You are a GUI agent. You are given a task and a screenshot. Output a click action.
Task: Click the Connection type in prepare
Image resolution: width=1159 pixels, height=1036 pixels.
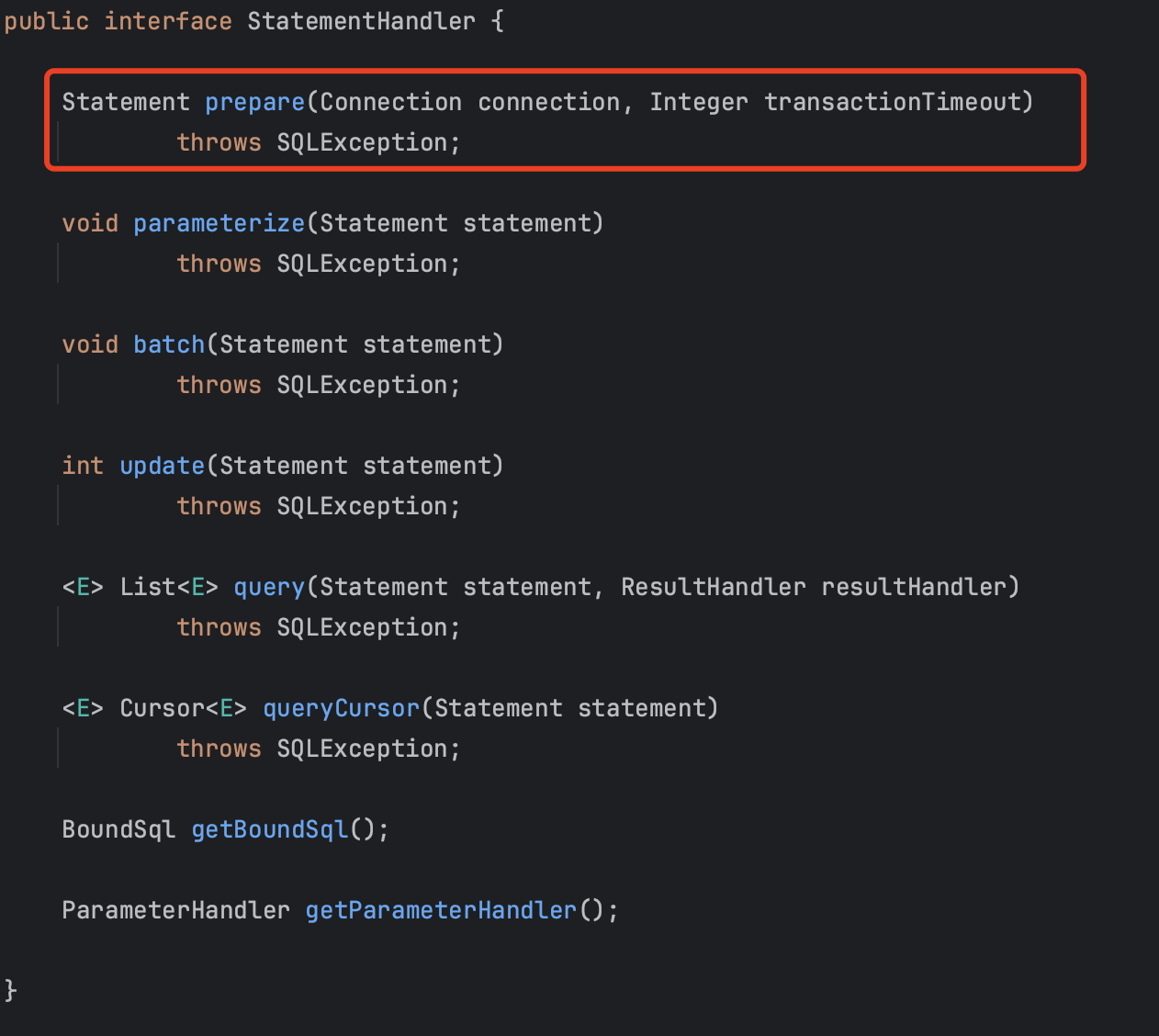(x=391, y=102)
